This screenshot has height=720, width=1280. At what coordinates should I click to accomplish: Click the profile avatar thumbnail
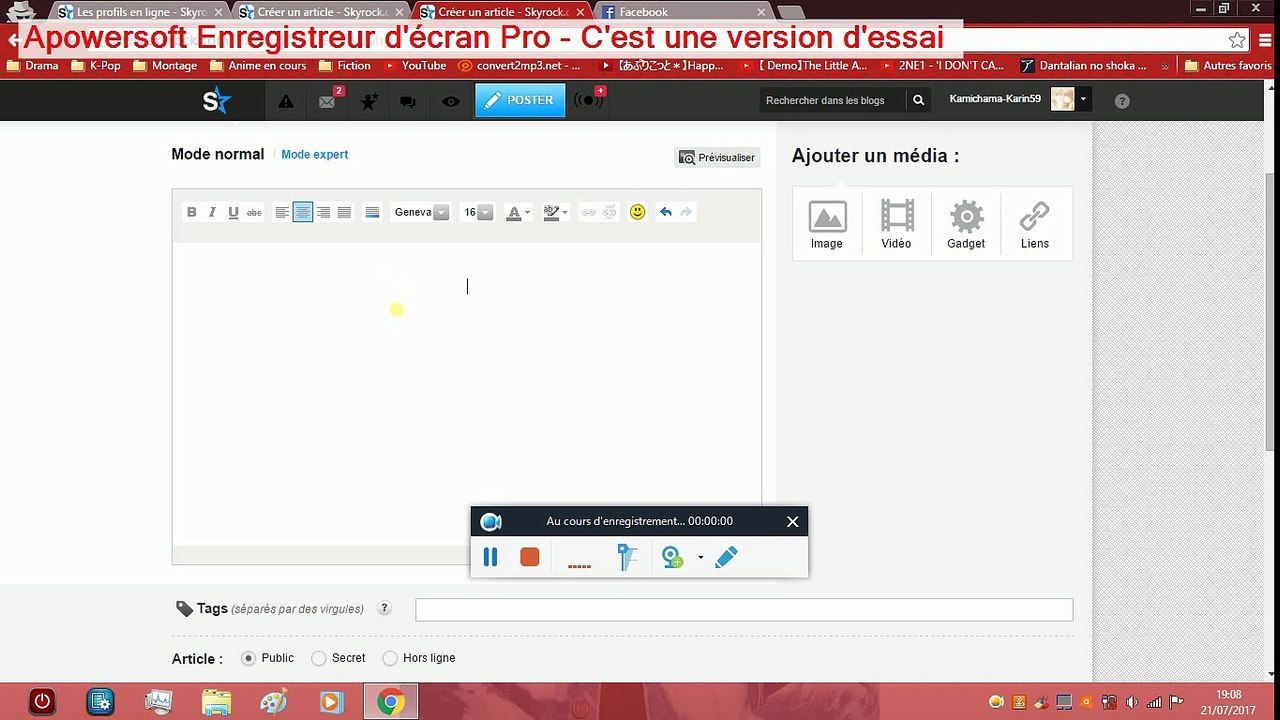pos(1062,99)
